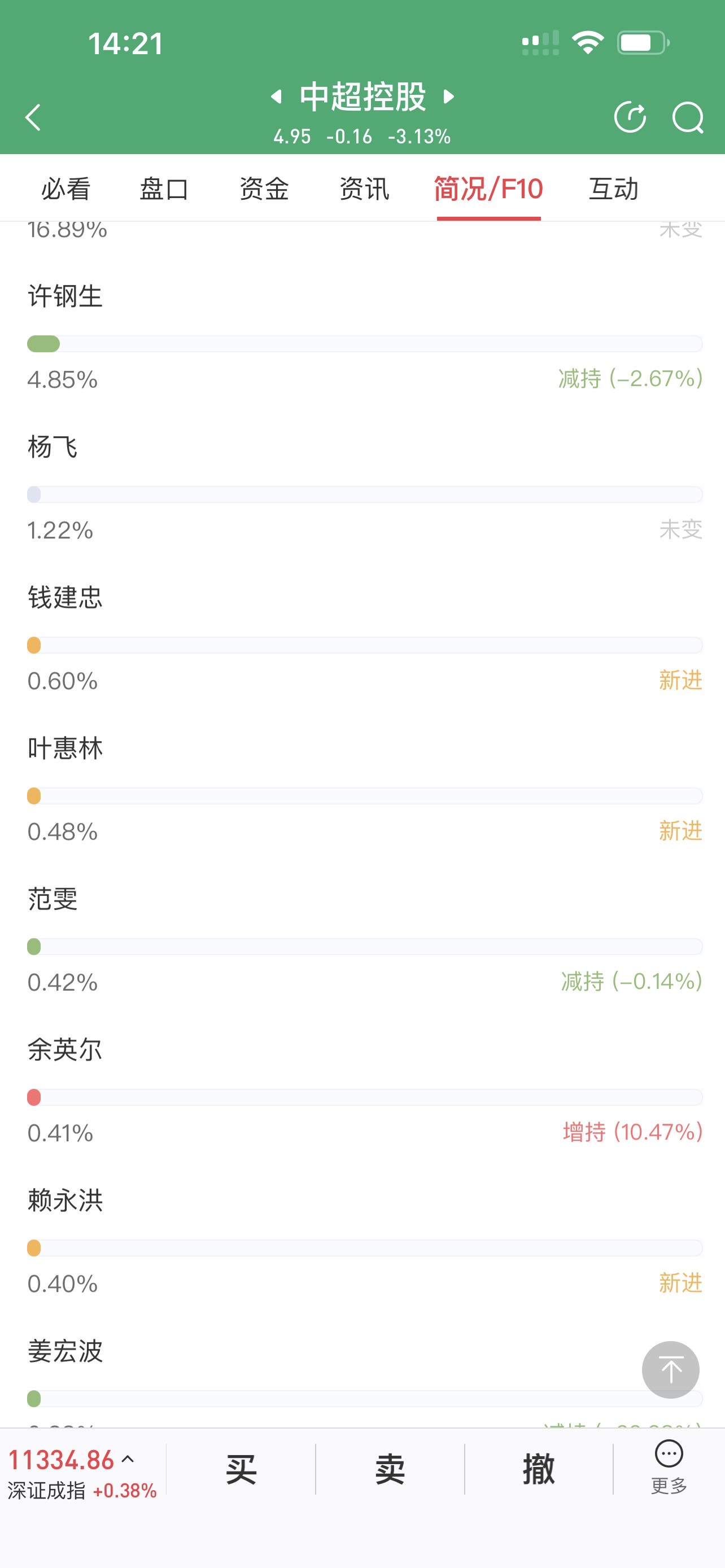Screen dimensions: 725x1568
Task: Tap the 中超控股 stock title
Action: pyautogui.click(x=363, y=96)
